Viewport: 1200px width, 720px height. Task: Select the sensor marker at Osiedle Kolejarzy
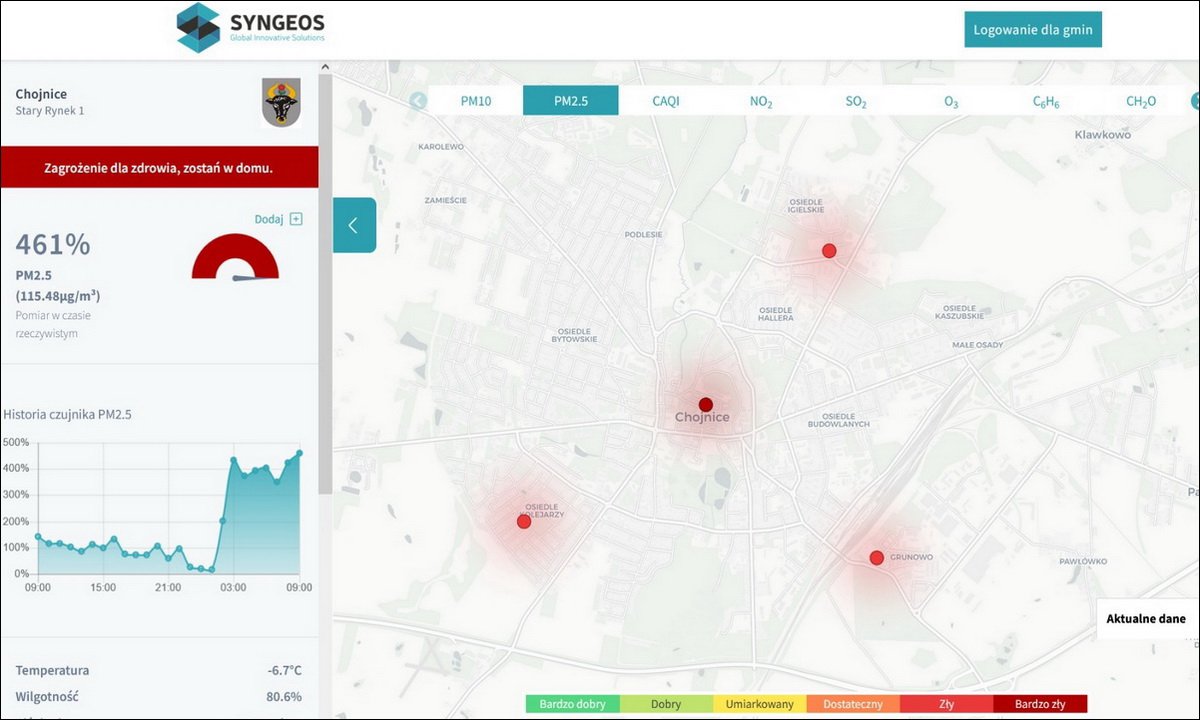pos(524,522)
